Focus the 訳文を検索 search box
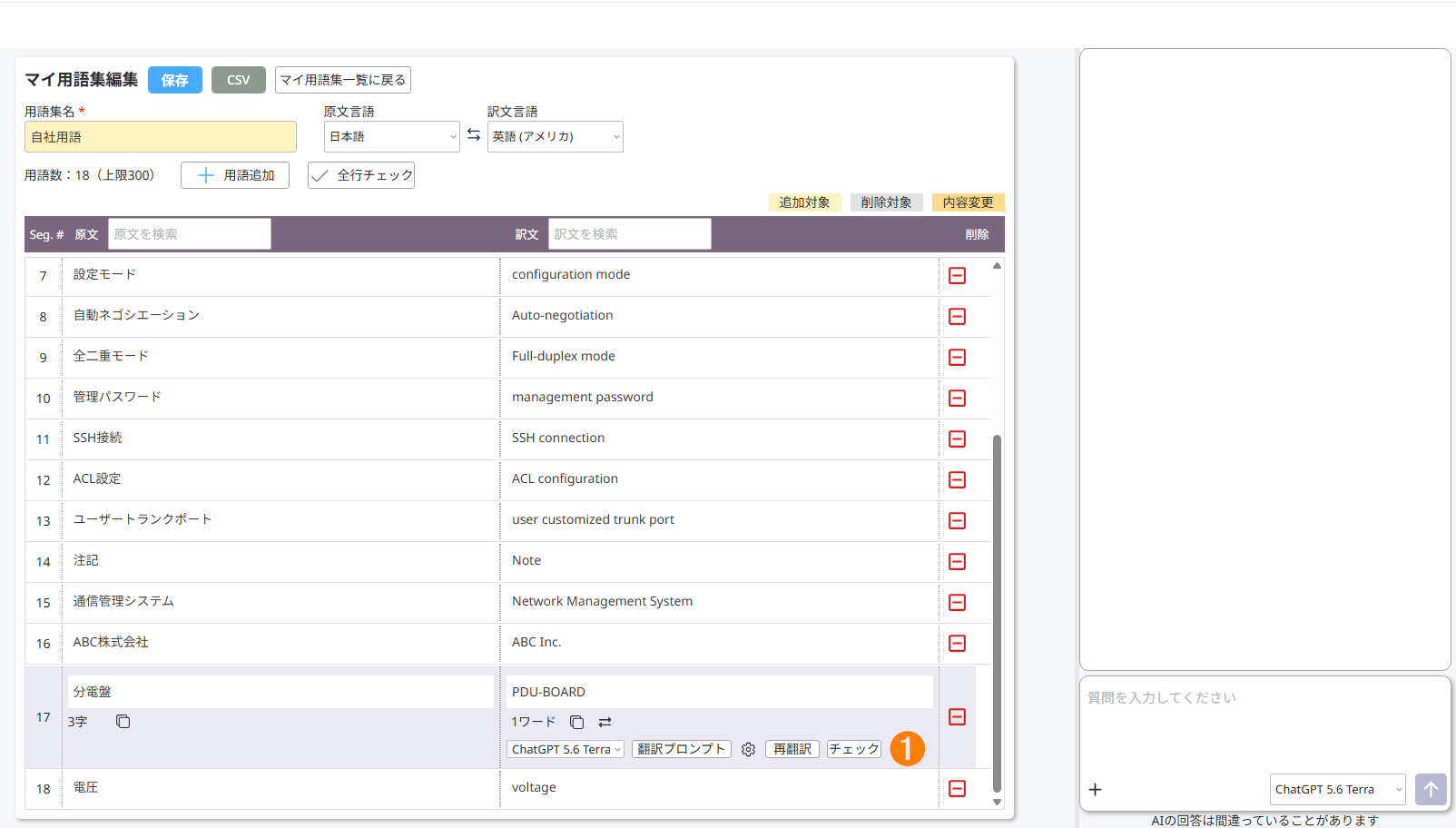1456x828 pixels. click(630, 233)
